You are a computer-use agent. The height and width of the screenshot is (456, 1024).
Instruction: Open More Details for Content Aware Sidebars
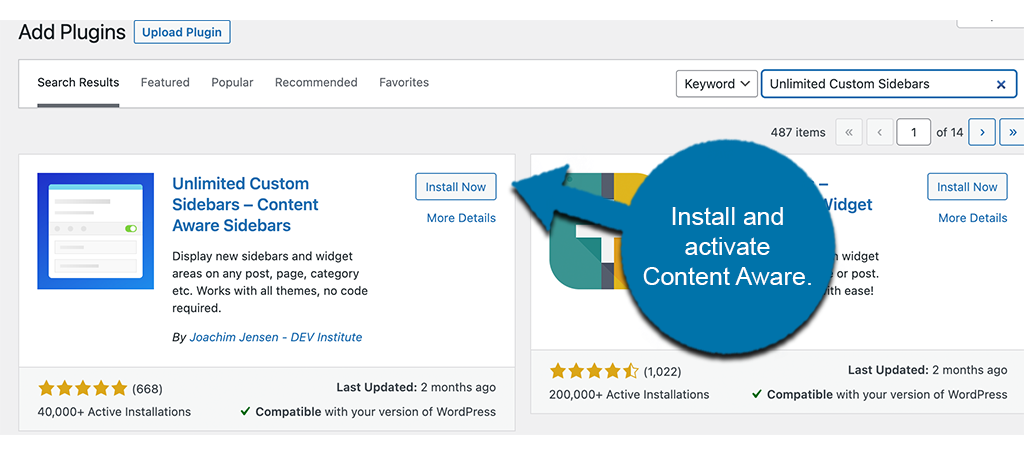pyautogui.click(x=461, y=218)
